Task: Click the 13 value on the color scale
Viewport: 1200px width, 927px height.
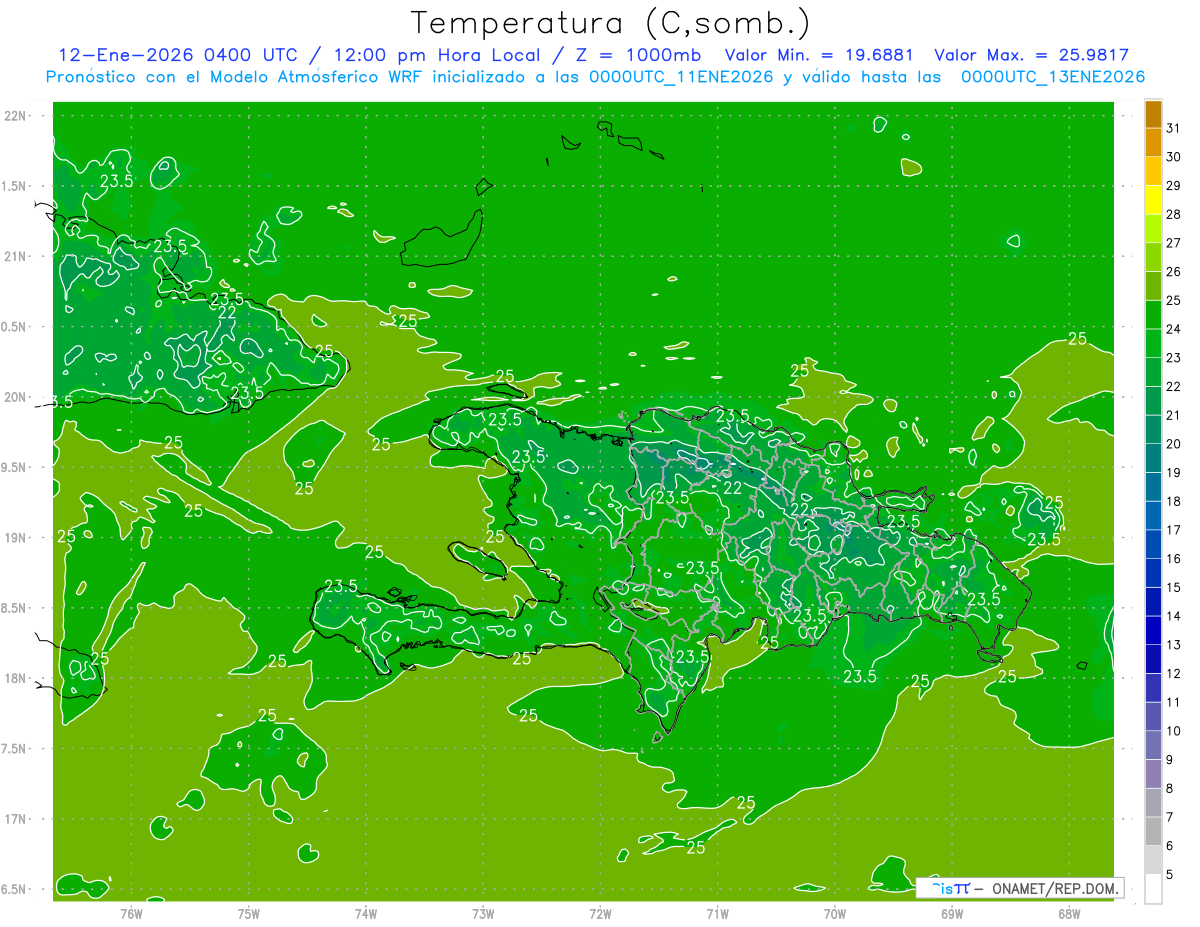Action: 1174,645
